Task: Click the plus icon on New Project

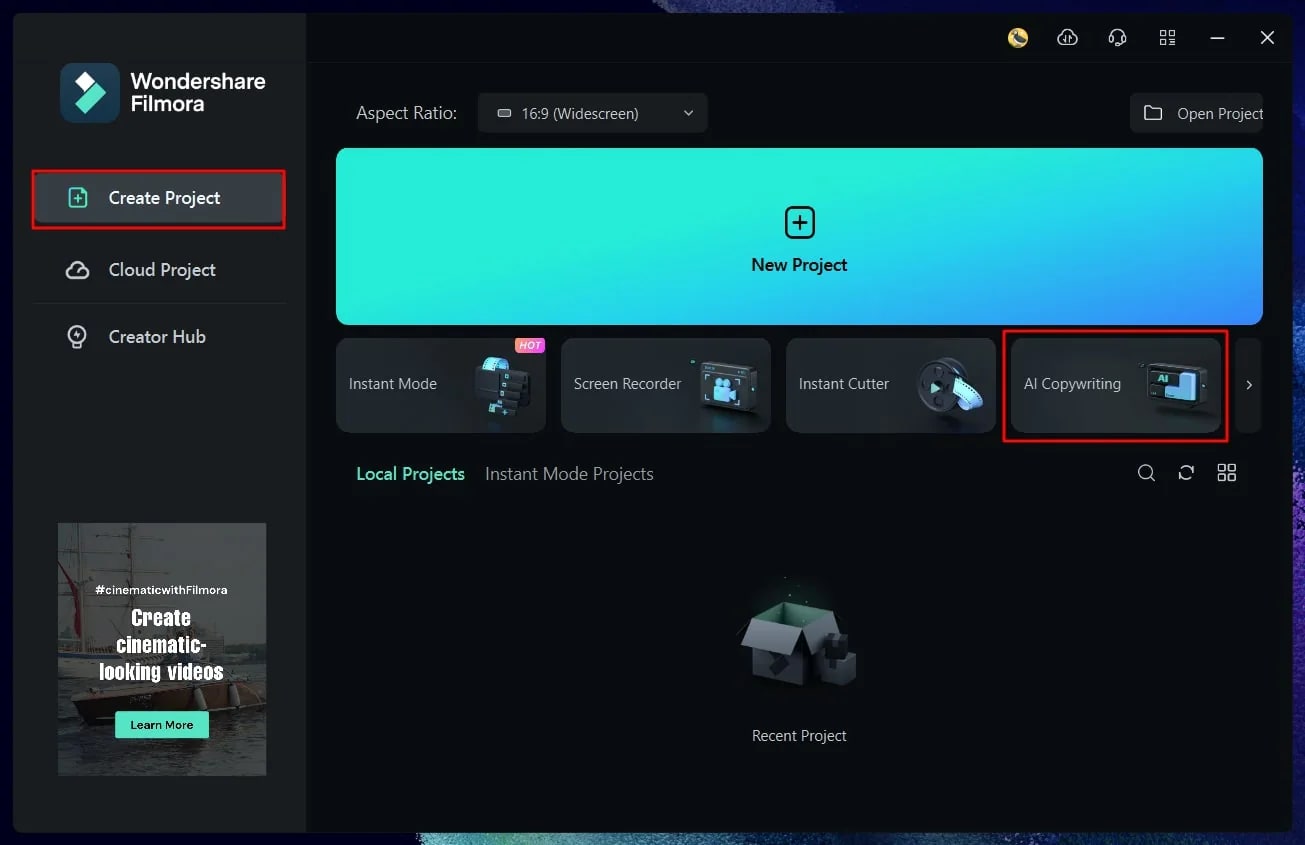Action: [799, 223]
